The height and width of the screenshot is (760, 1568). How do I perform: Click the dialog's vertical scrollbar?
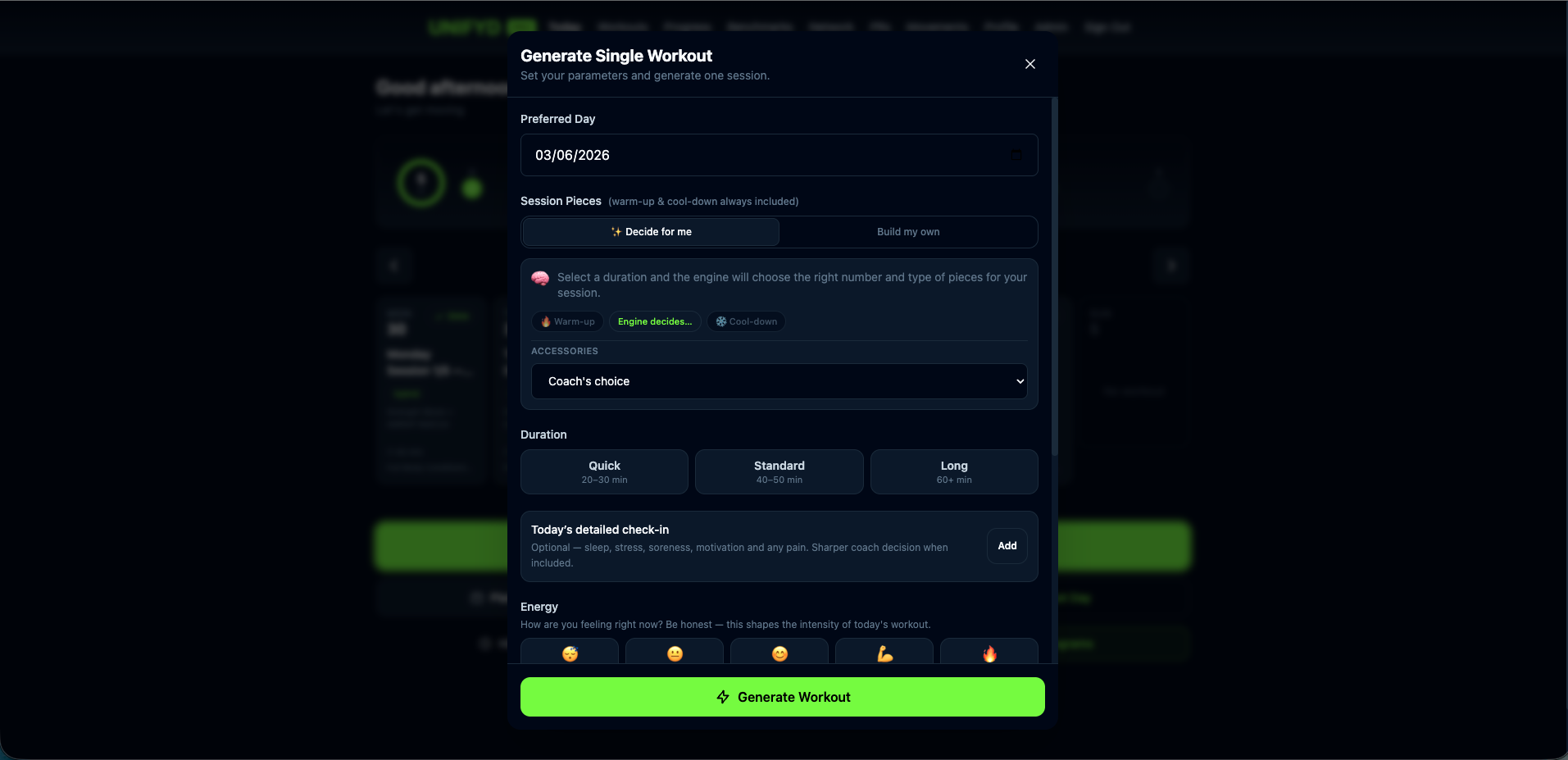[x=1055, y=276]
